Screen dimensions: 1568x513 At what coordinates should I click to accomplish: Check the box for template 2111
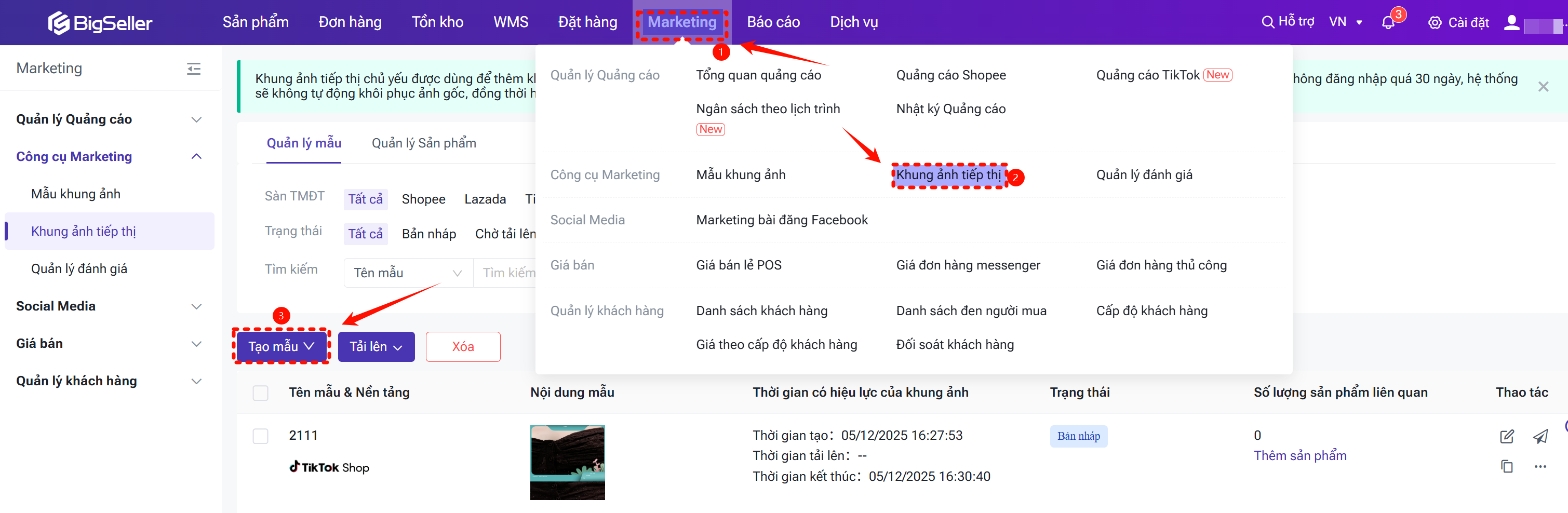(261, 436)
